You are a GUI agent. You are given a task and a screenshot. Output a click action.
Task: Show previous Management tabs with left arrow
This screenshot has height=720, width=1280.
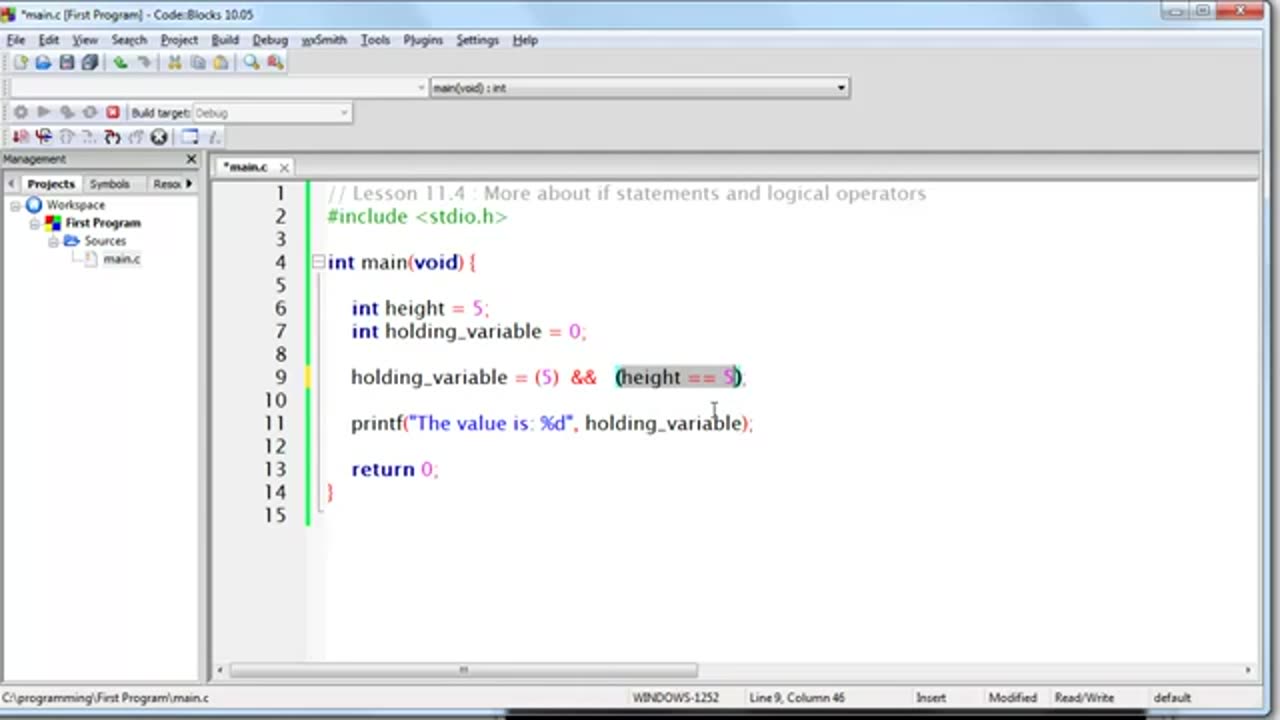(x=11, y=184)
